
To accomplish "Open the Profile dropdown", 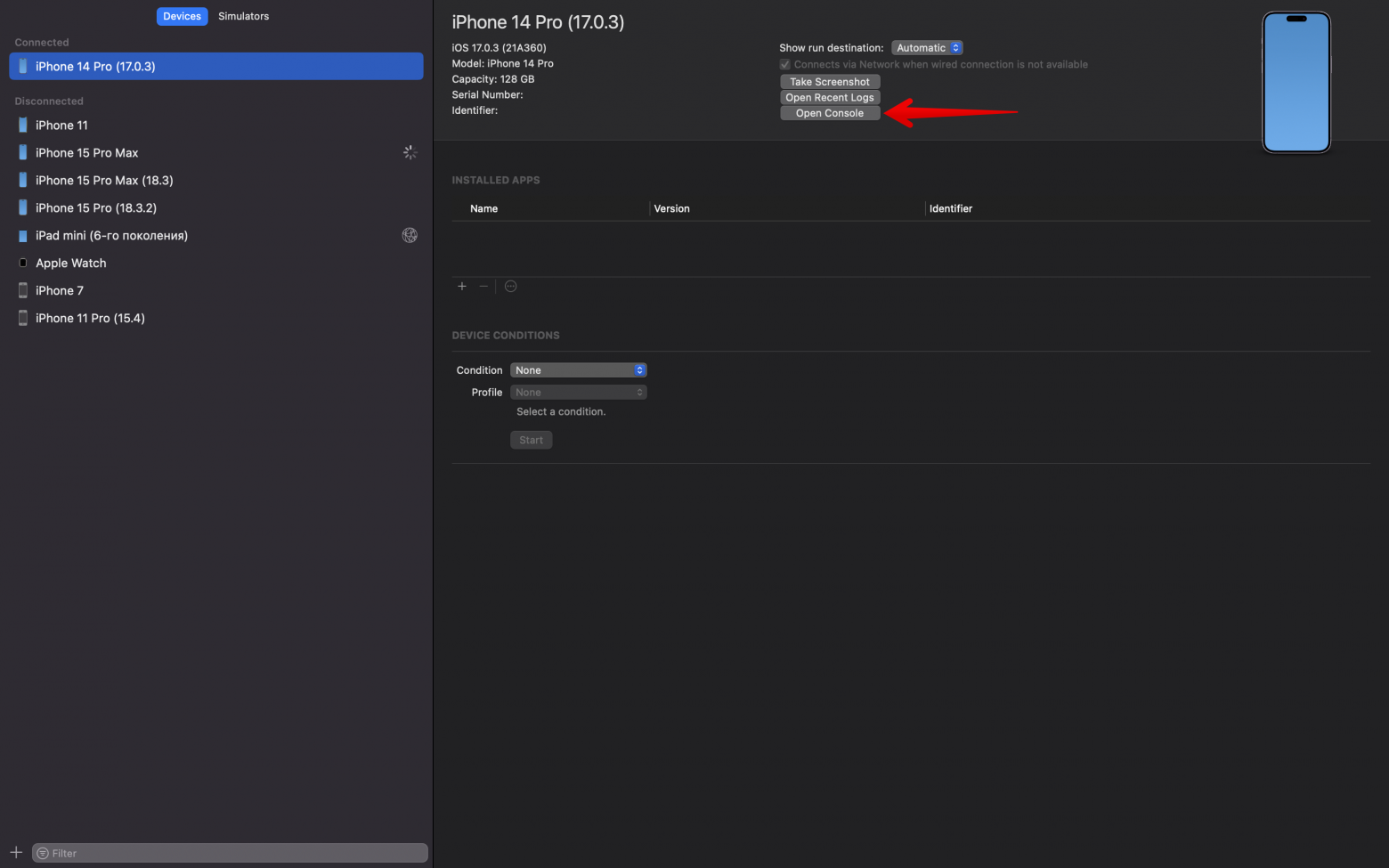I will coord(578,392).
